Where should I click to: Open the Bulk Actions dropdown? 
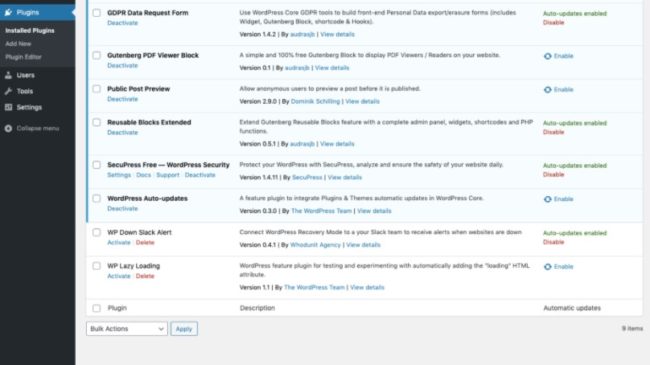point(127,329)
